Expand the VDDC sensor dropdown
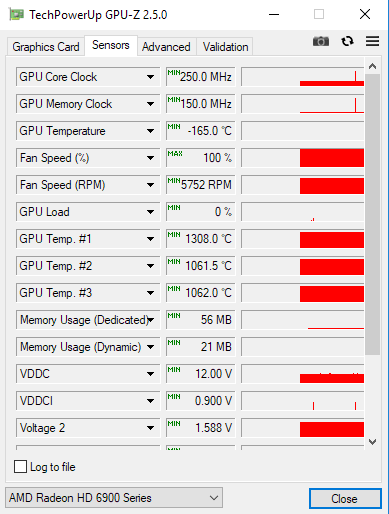Image resolution: width=389 pixels, height=514 pixels. coord(88,374)
